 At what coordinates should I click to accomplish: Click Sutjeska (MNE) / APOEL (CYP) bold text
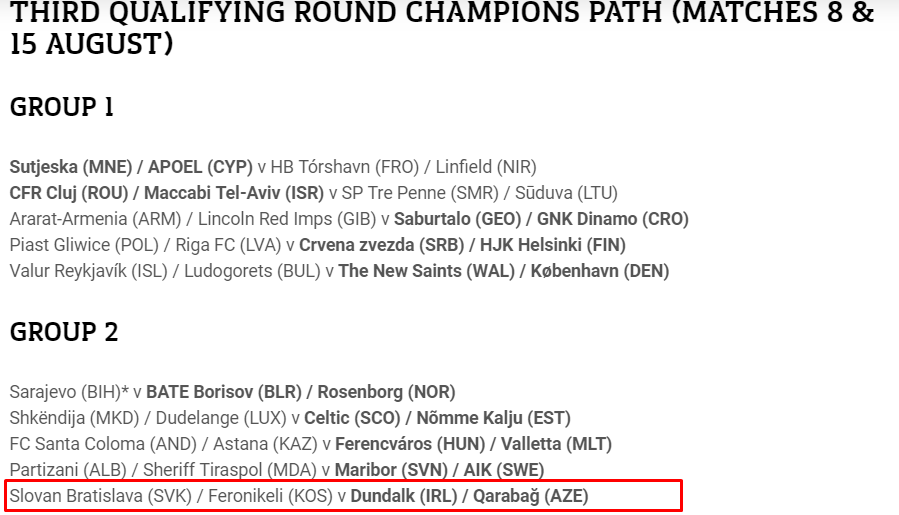[x=131, y=167]
